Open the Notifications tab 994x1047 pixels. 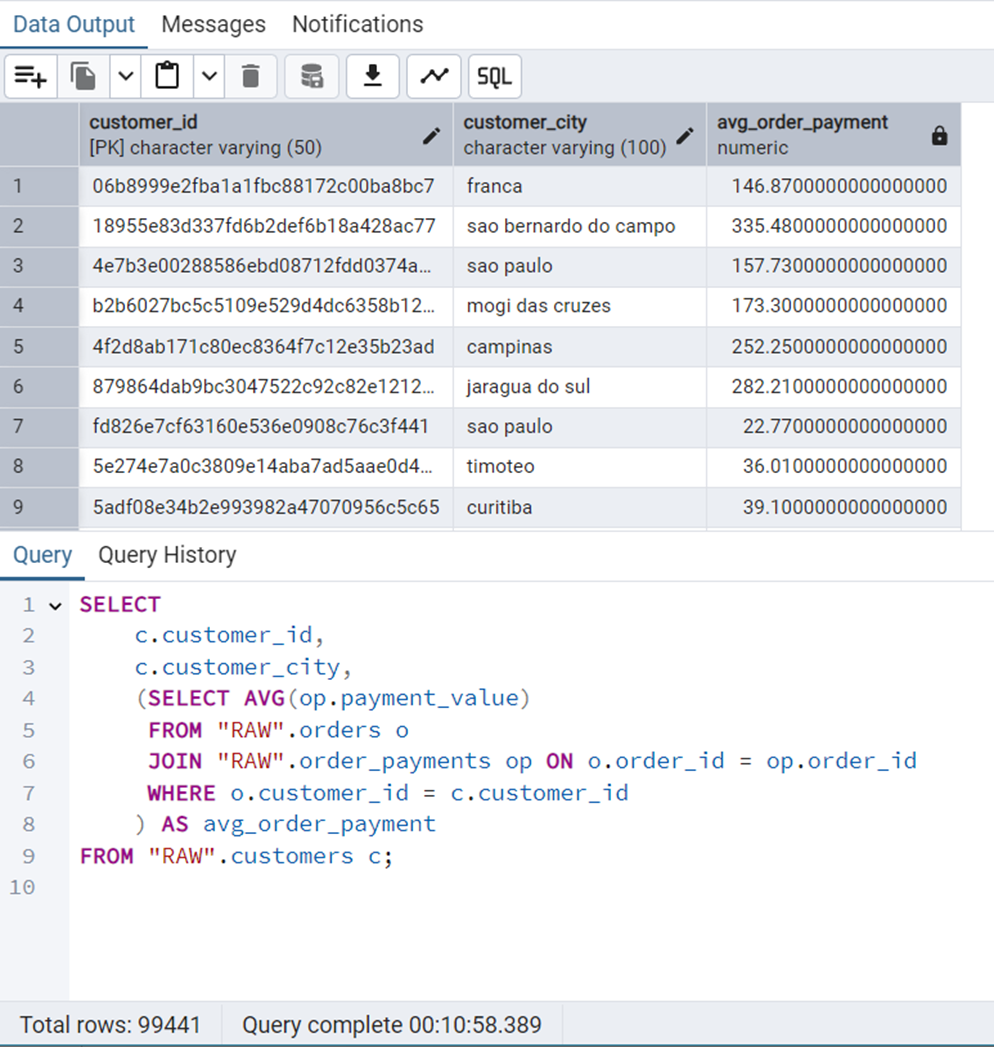[x=357, y=24]
